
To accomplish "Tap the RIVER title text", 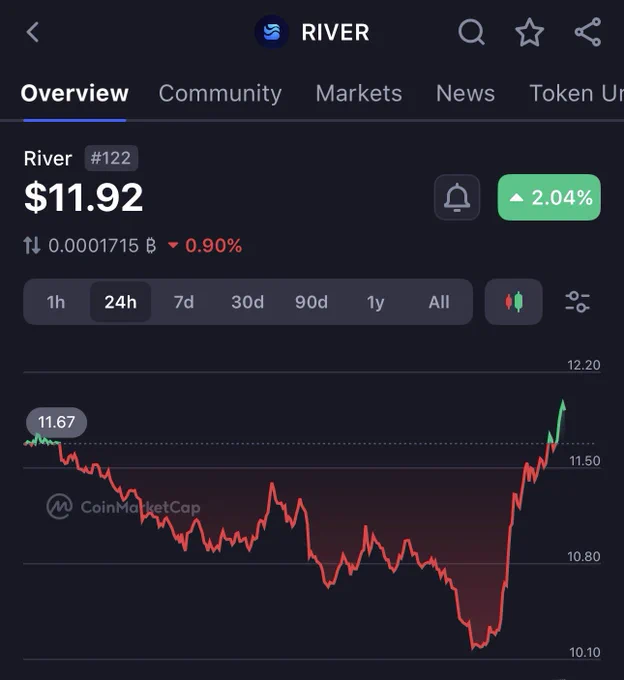I will (335, 32).
